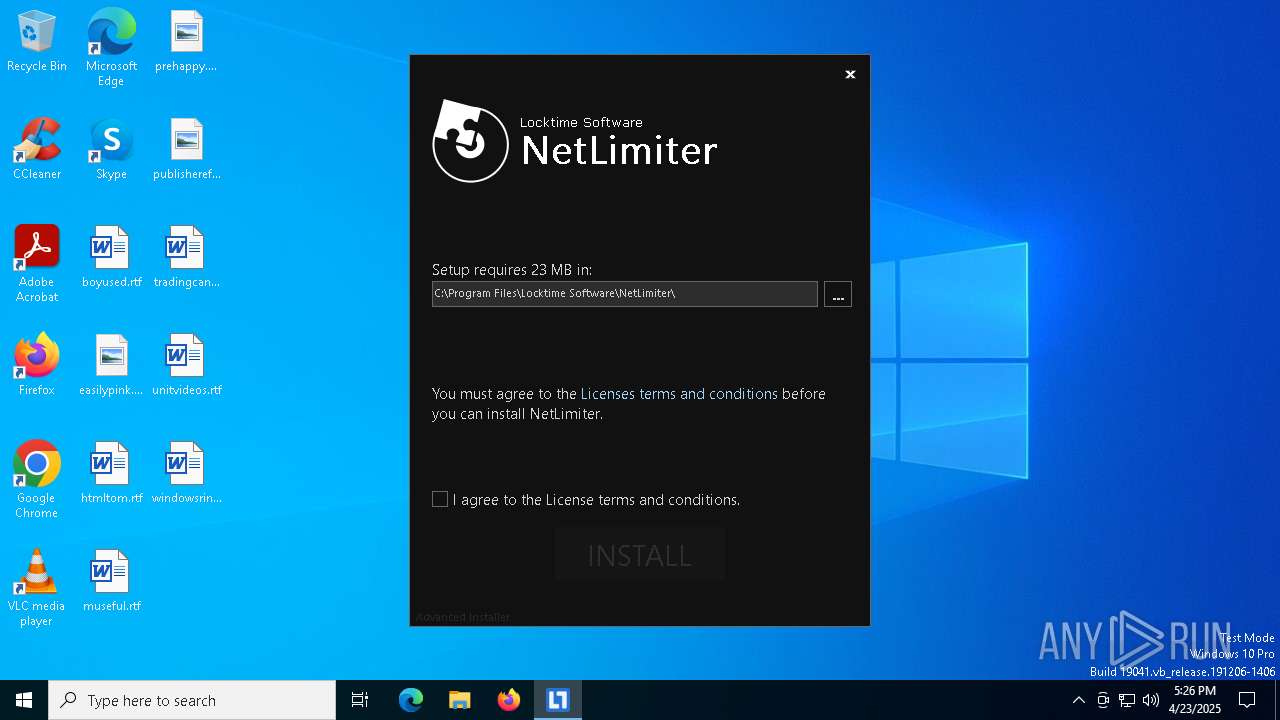This screenshot has height=720, width=1280.
Task: Select Adobe Acrobat desktop shortcut
Action: 37,264
